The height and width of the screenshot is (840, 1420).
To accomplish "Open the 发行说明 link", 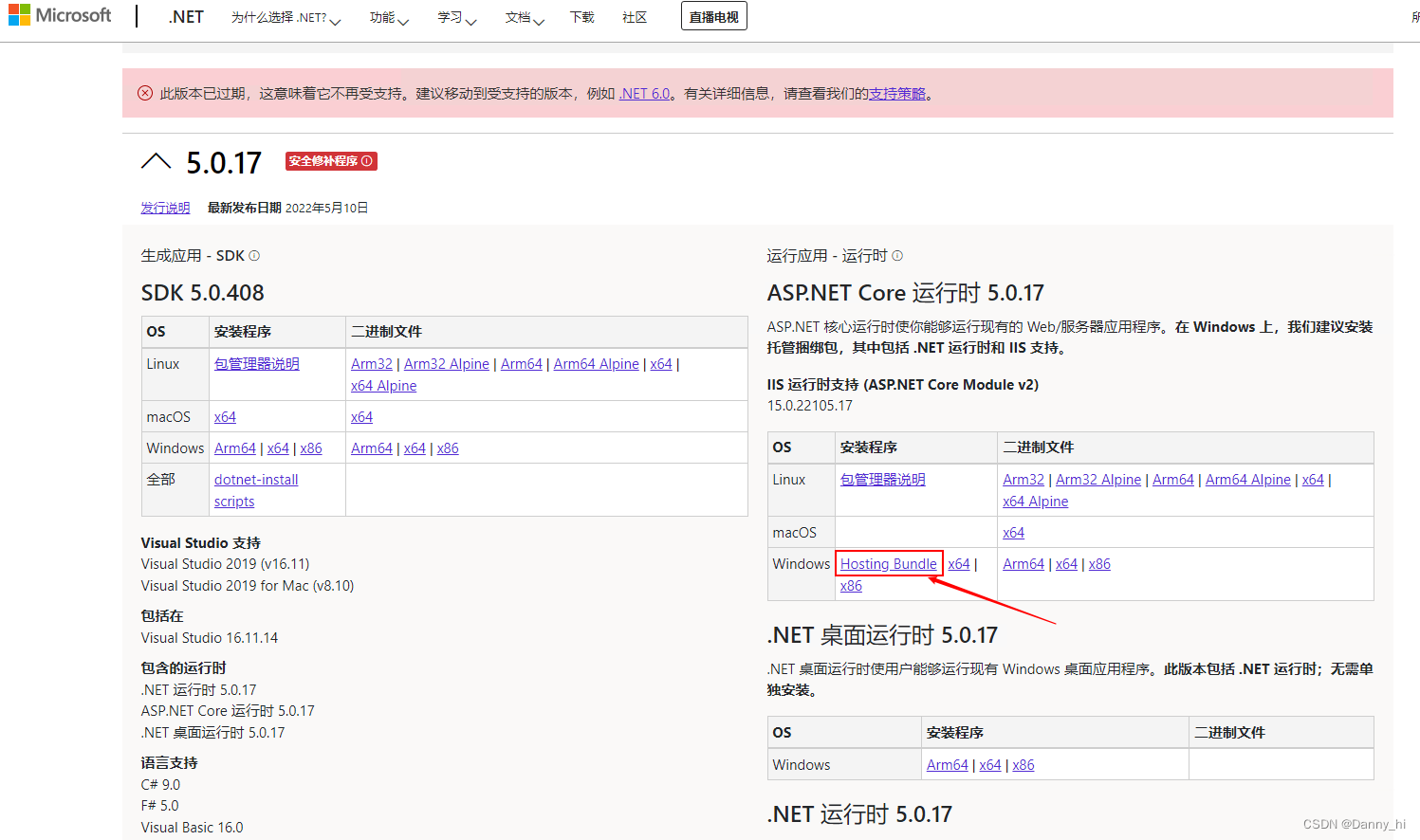I will pyautogui.click(x=165, y=208).
